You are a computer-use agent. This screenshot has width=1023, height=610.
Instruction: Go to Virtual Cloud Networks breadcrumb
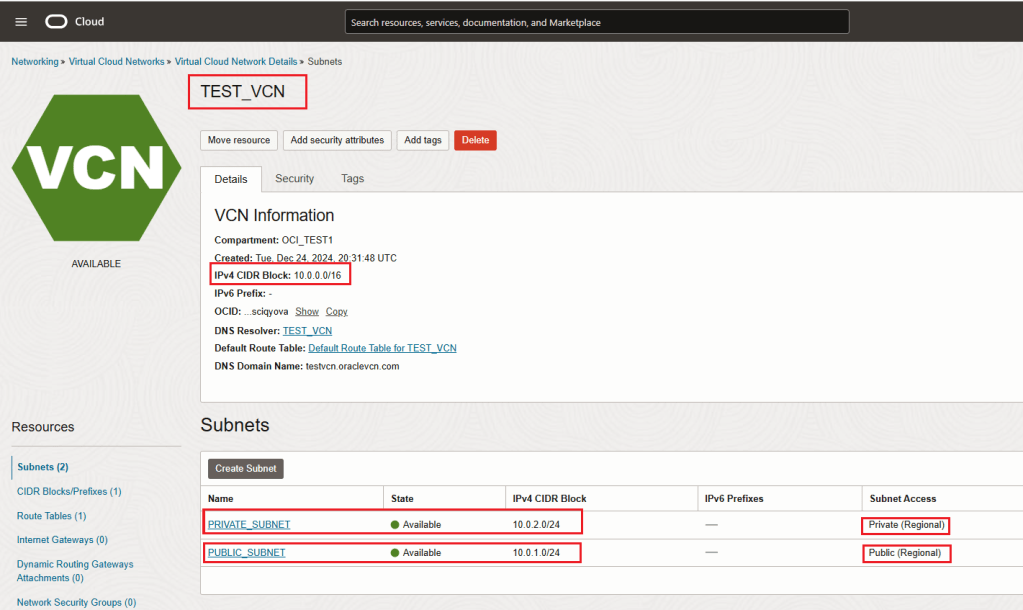[x=116, y=62]
